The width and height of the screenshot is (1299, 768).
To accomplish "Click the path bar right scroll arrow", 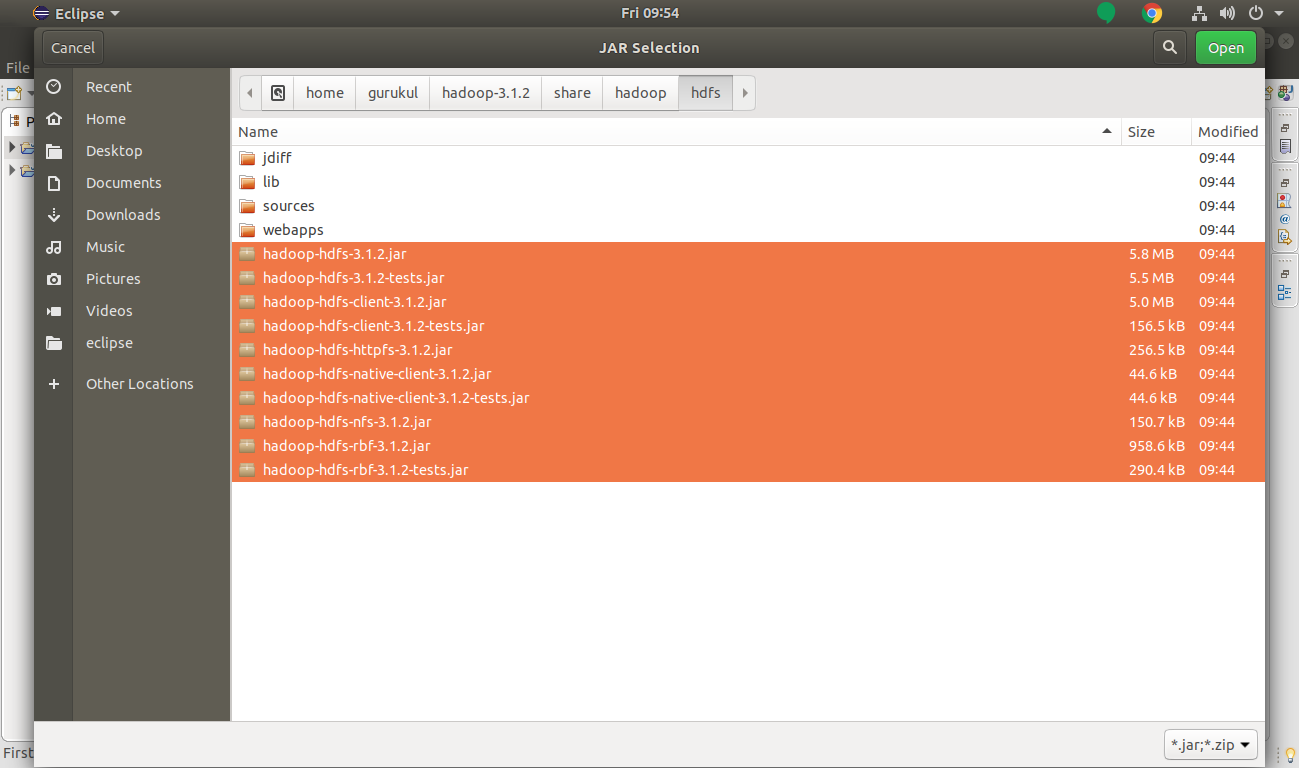I will coord(745,93).
